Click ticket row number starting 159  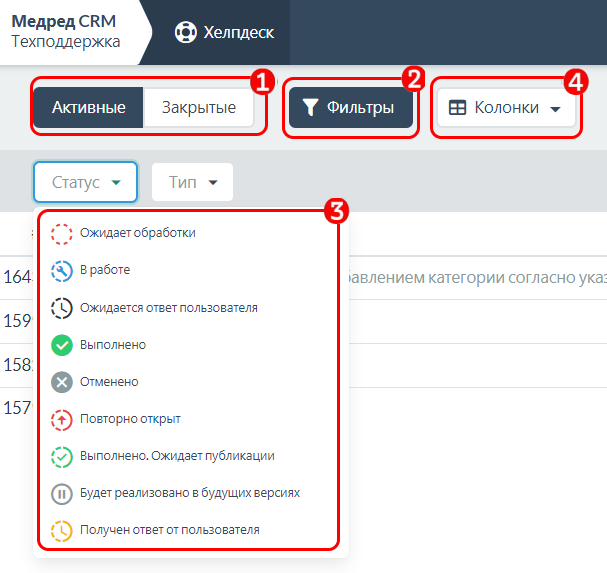[x=18, y=321]
